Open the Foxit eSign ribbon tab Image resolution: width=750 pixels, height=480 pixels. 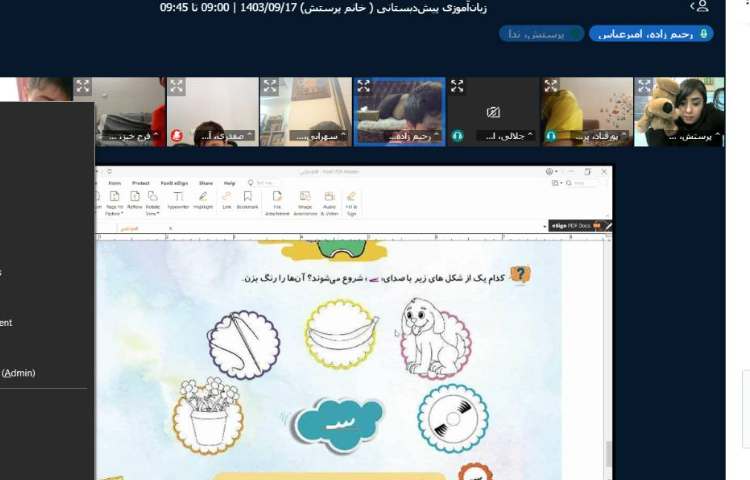(174, 183)
